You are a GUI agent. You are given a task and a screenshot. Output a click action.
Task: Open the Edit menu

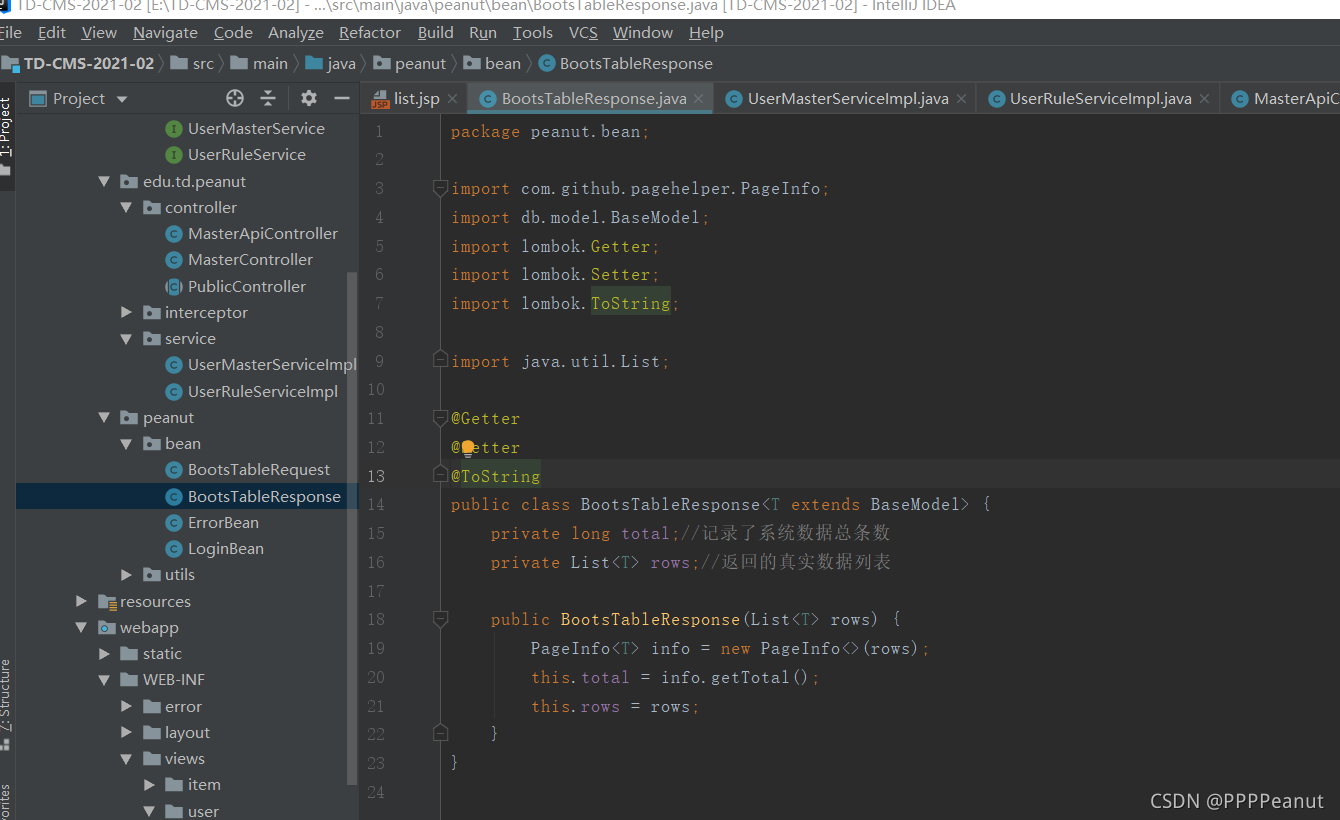(x=52, y=32)
